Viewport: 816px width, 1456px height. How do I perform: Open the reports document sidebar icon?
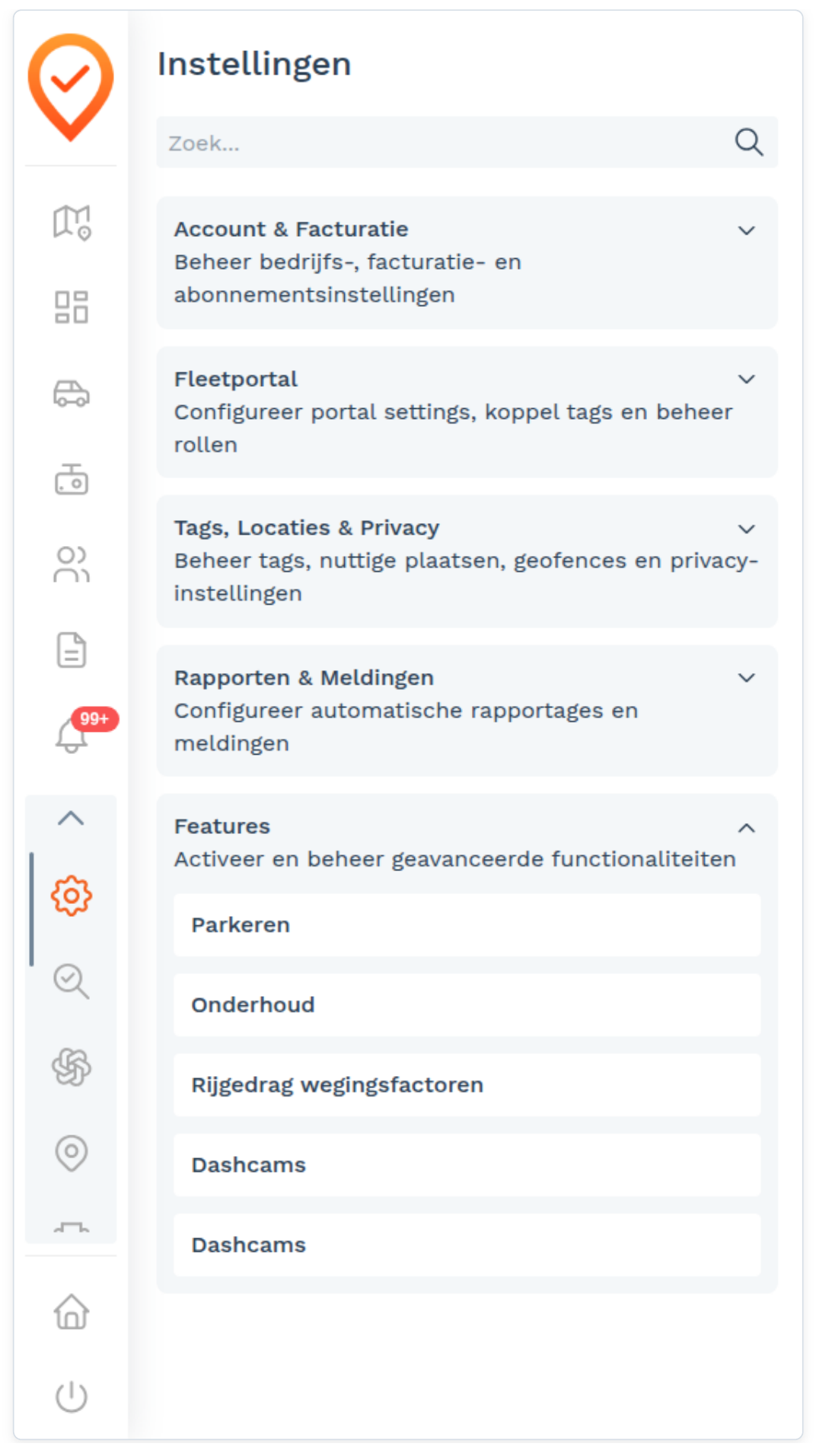(72, 650)
